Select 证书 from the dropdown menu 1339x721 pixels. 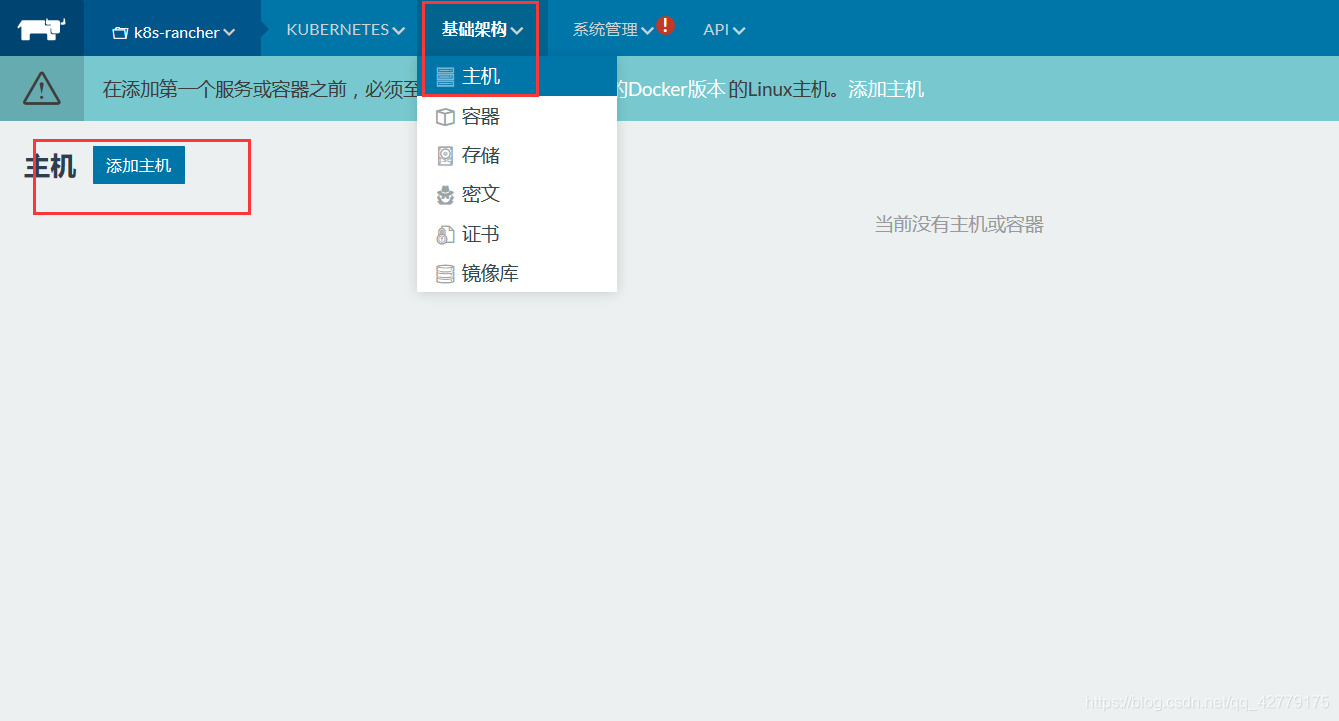tap(517, 234)
